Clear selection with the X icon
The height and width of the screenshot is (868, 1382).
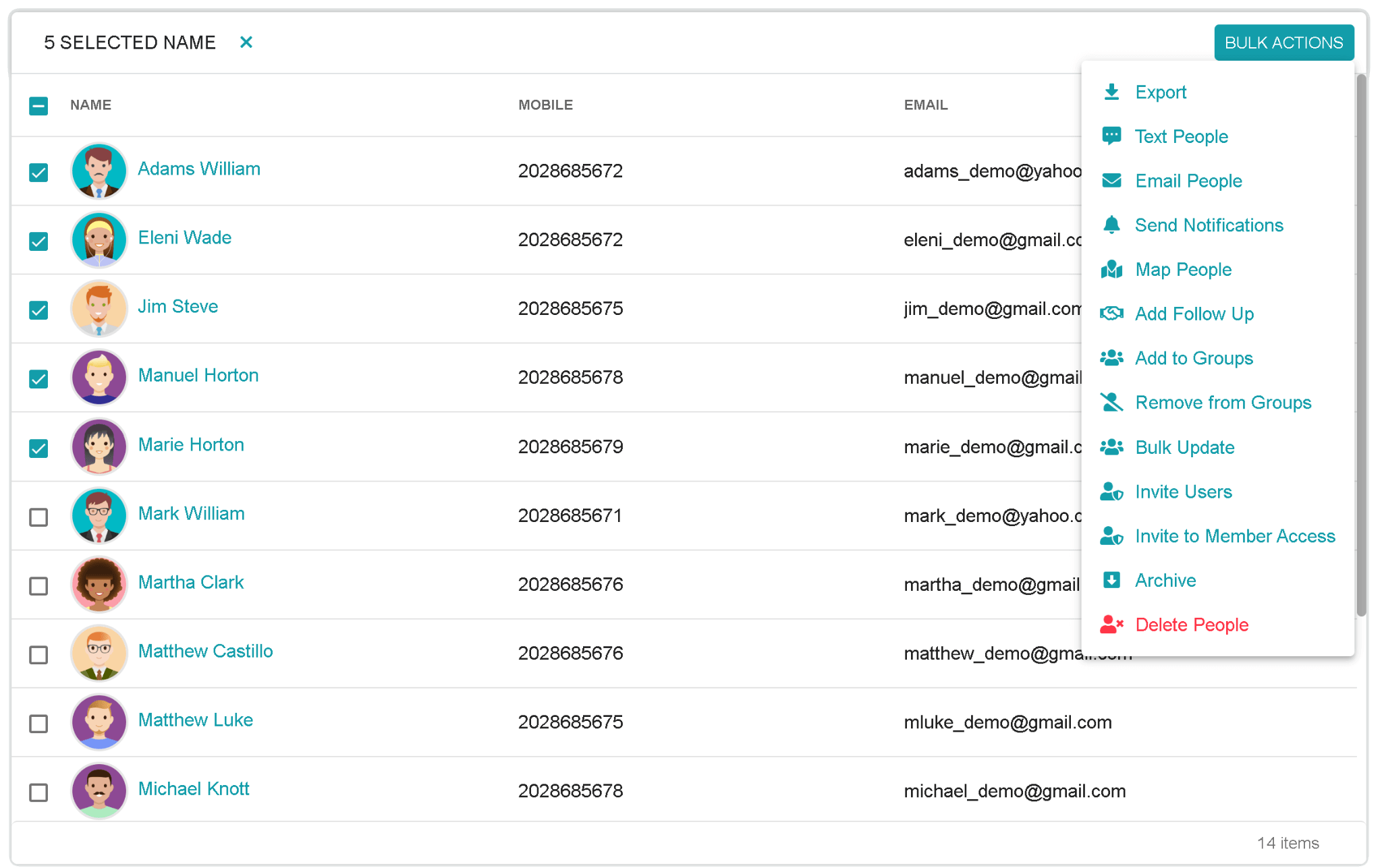[x=246, y=42]
